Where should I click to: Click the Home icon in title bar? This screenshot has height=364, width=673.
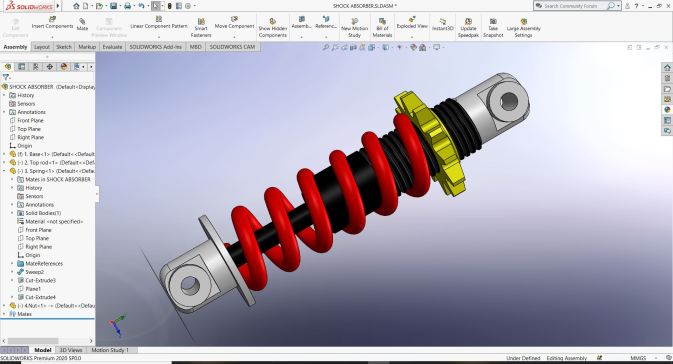(76, 6)
